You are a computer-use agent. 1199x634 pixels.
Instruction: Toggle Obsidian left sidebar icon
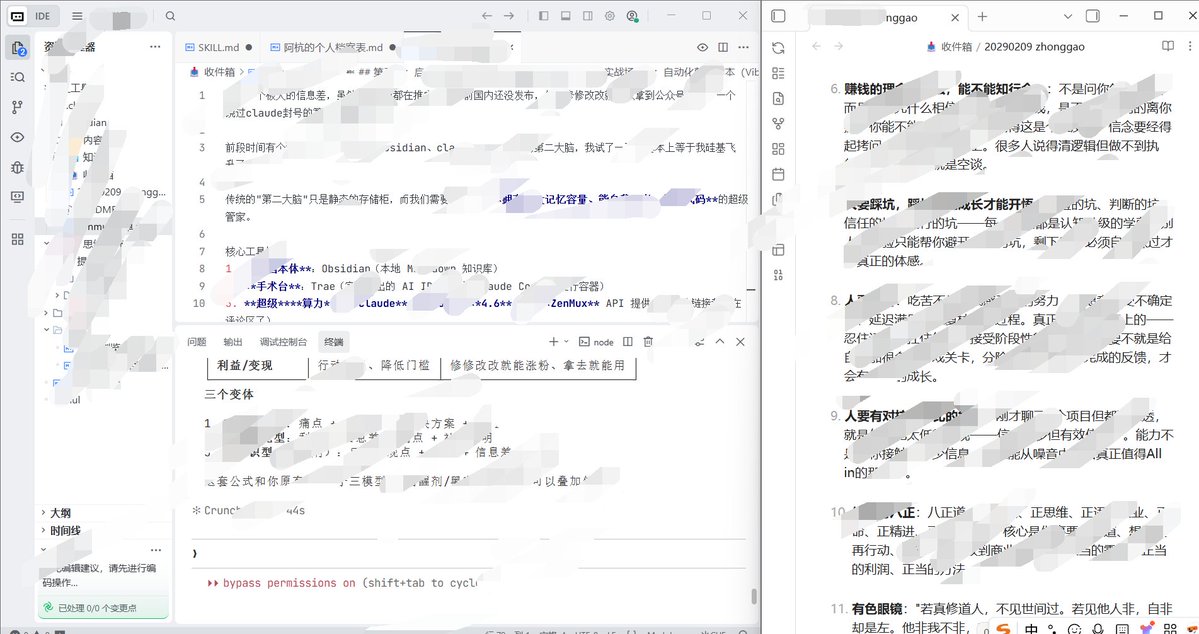[x=778, y=16]
